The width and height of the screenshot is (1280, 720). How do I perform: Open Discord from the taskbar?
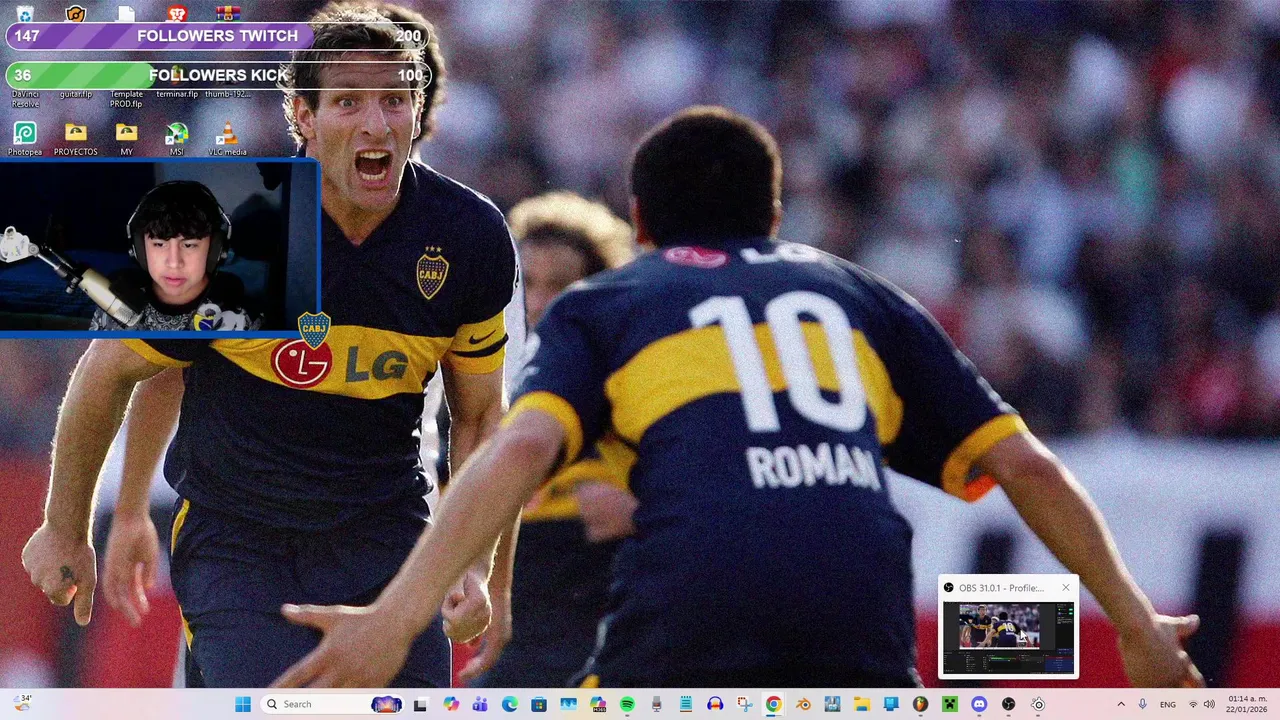click(x=979, y=704)
